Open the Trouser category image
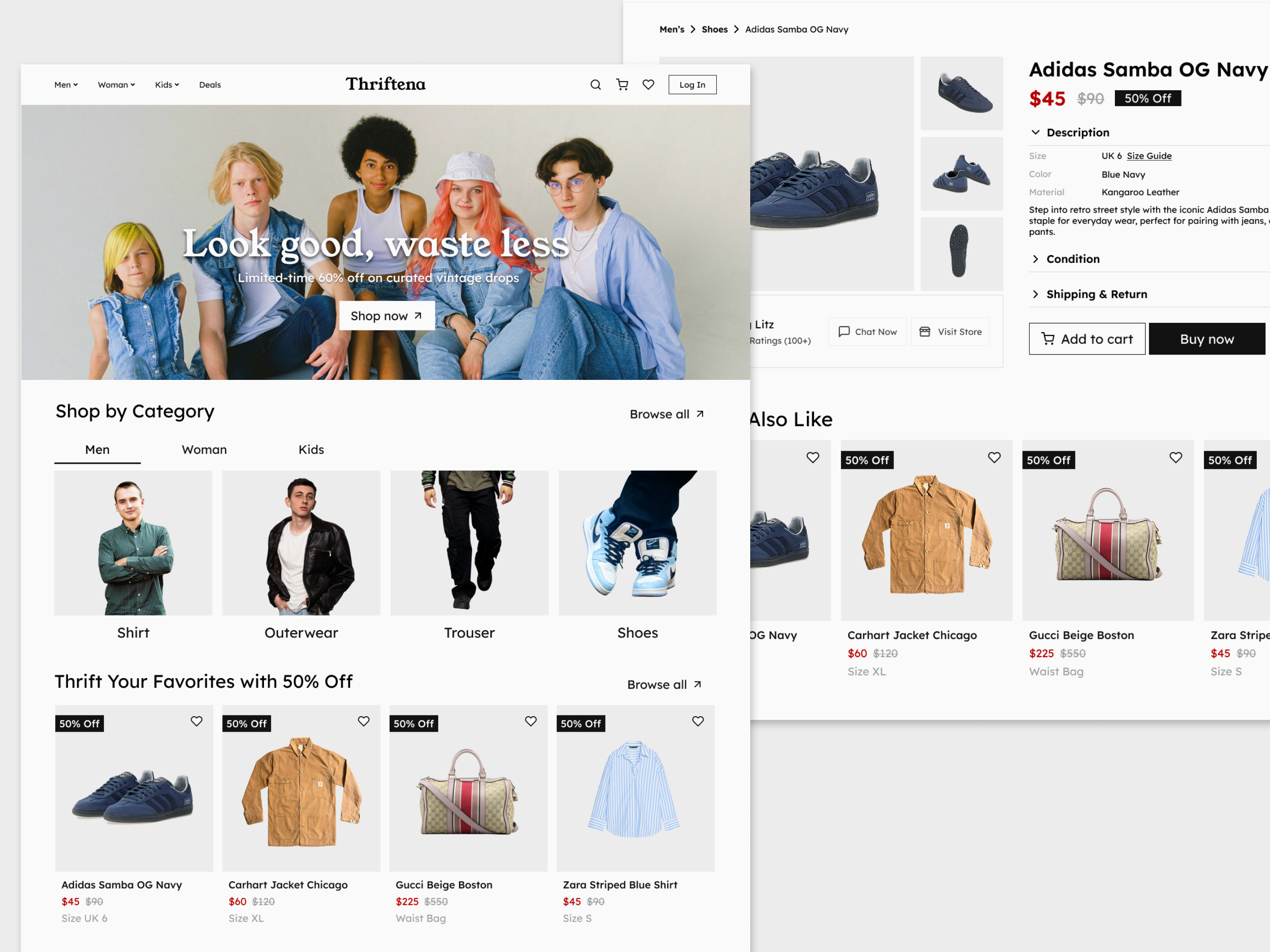This screenshot has height=952, width=1270. coord(469,543)
